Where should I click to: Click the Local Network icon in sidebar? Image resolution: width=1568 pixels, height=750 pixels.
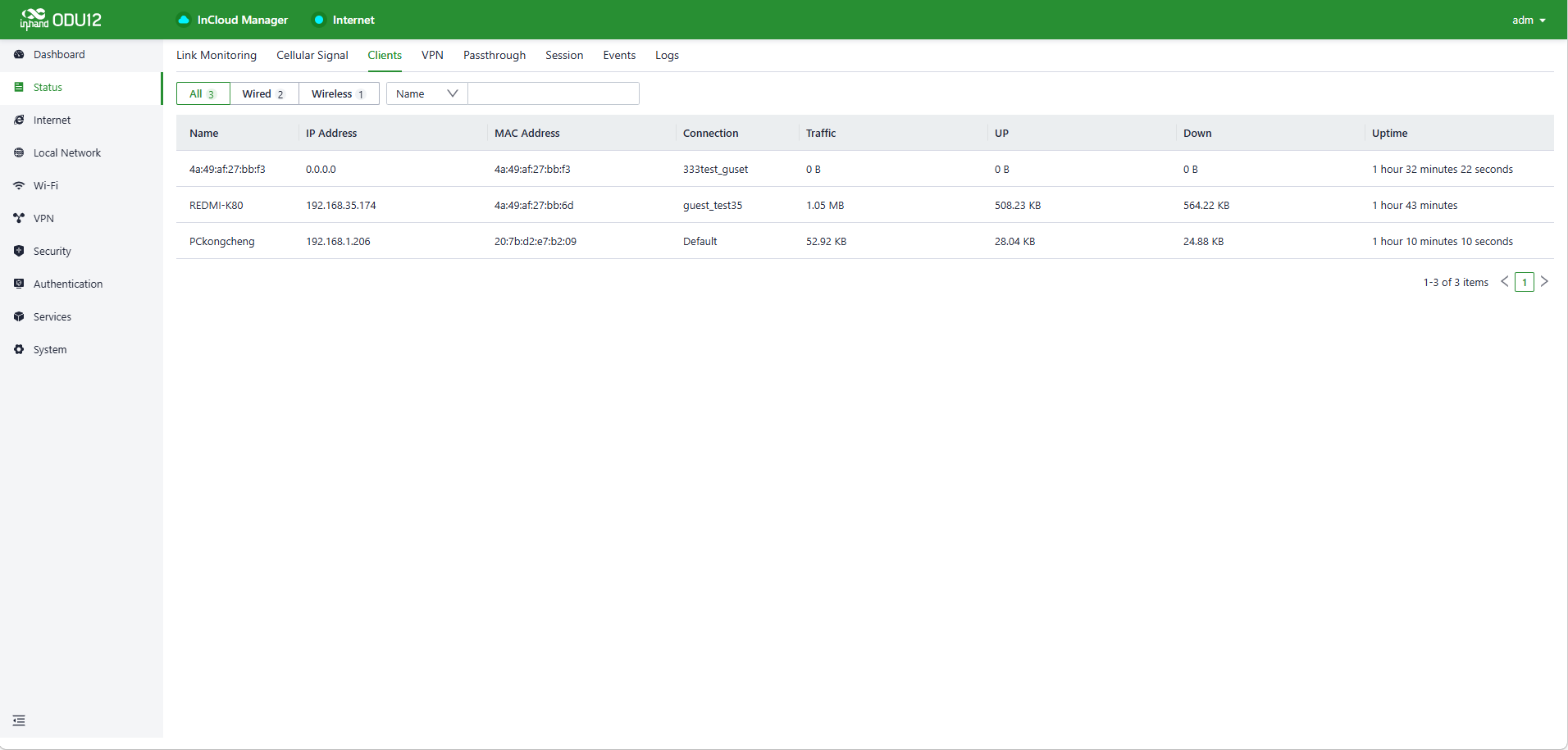19,153
